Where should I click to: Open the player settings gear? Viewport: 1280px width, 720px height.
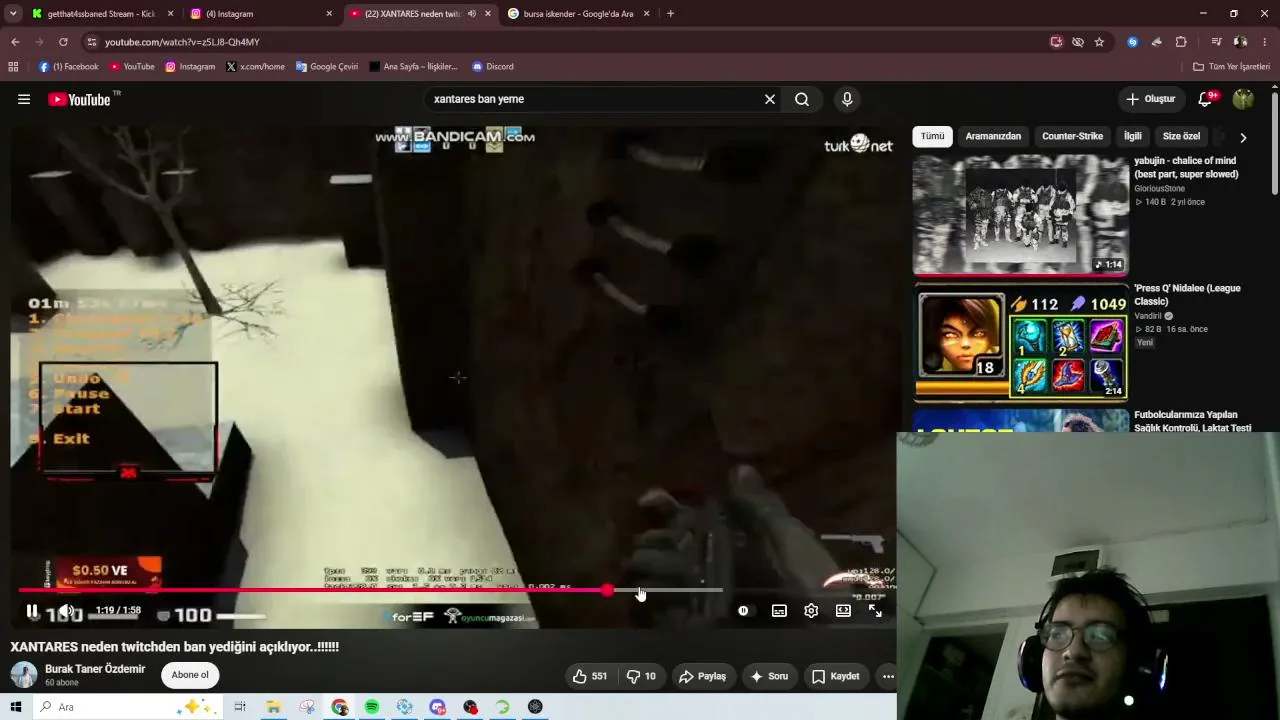tap(811, 611)
